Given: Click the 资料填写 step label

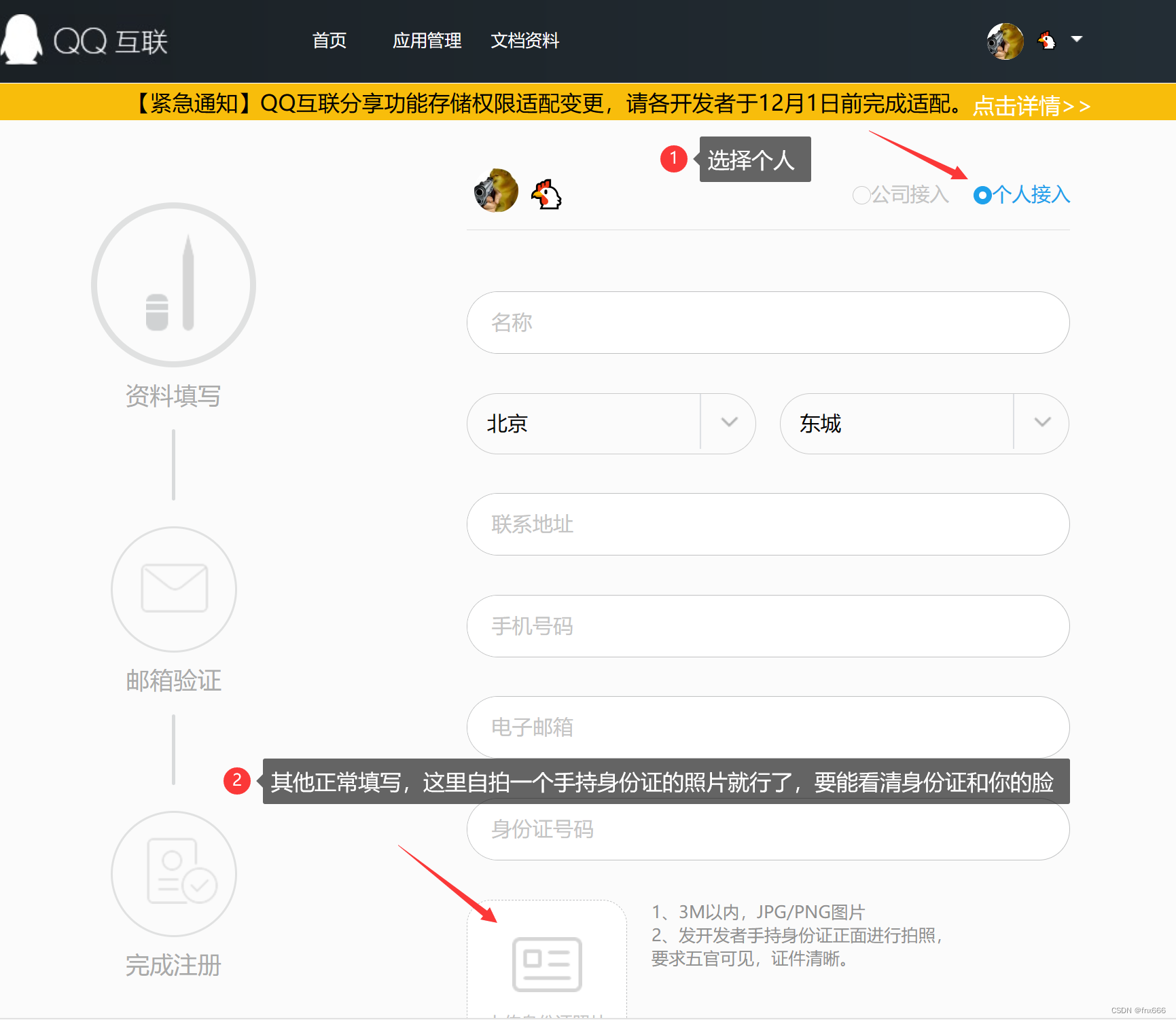Looking at the screenshot, I should [173, 396].
